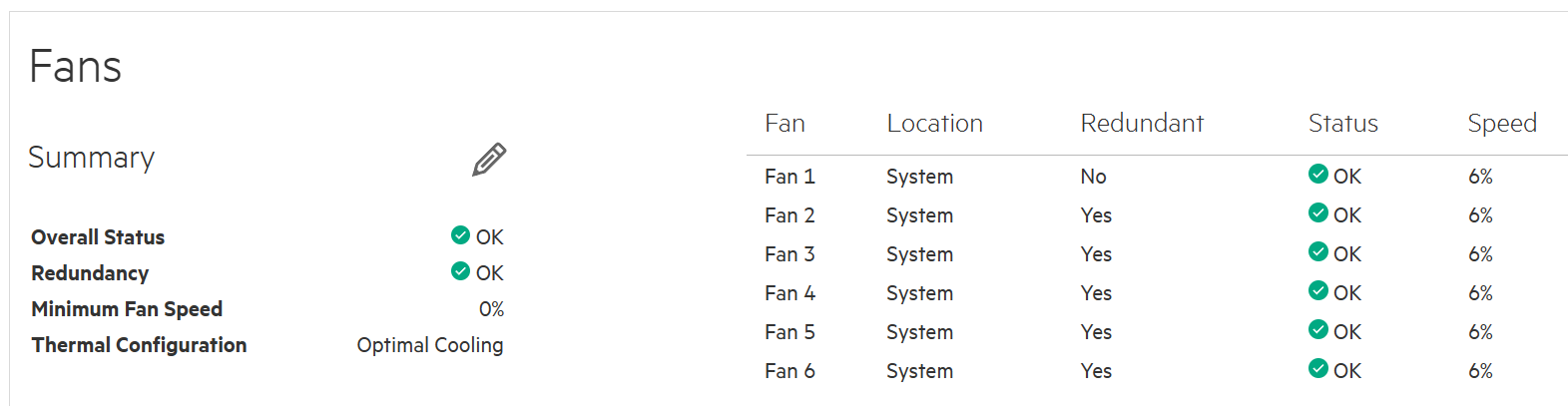The width and height of the screenshot is (1568, 406).
Task: Click Fan 3 status OK check icon
Action: (x=1318, y=251)
